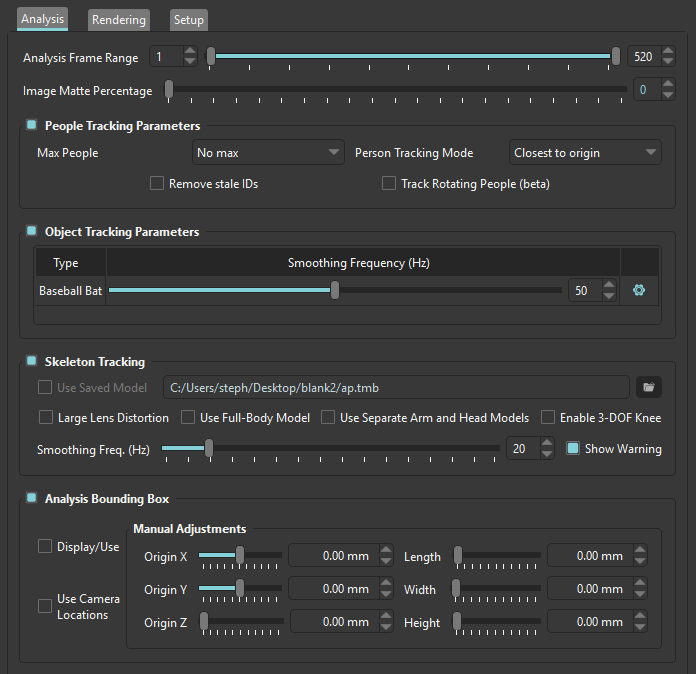Enable Track Rotating People (beta)
This screenshot has width=696, height=674.
point(389,184)
